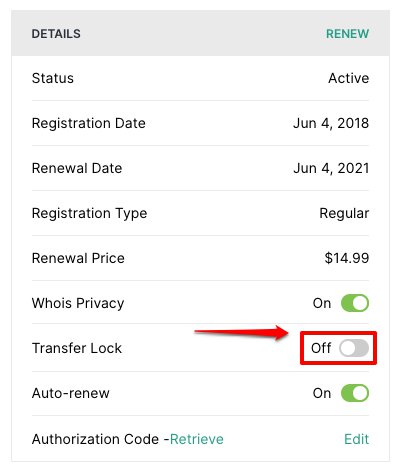Click the Renewal Date value Jun 4, 2021

pyautogui.click(x=331, y=168)
